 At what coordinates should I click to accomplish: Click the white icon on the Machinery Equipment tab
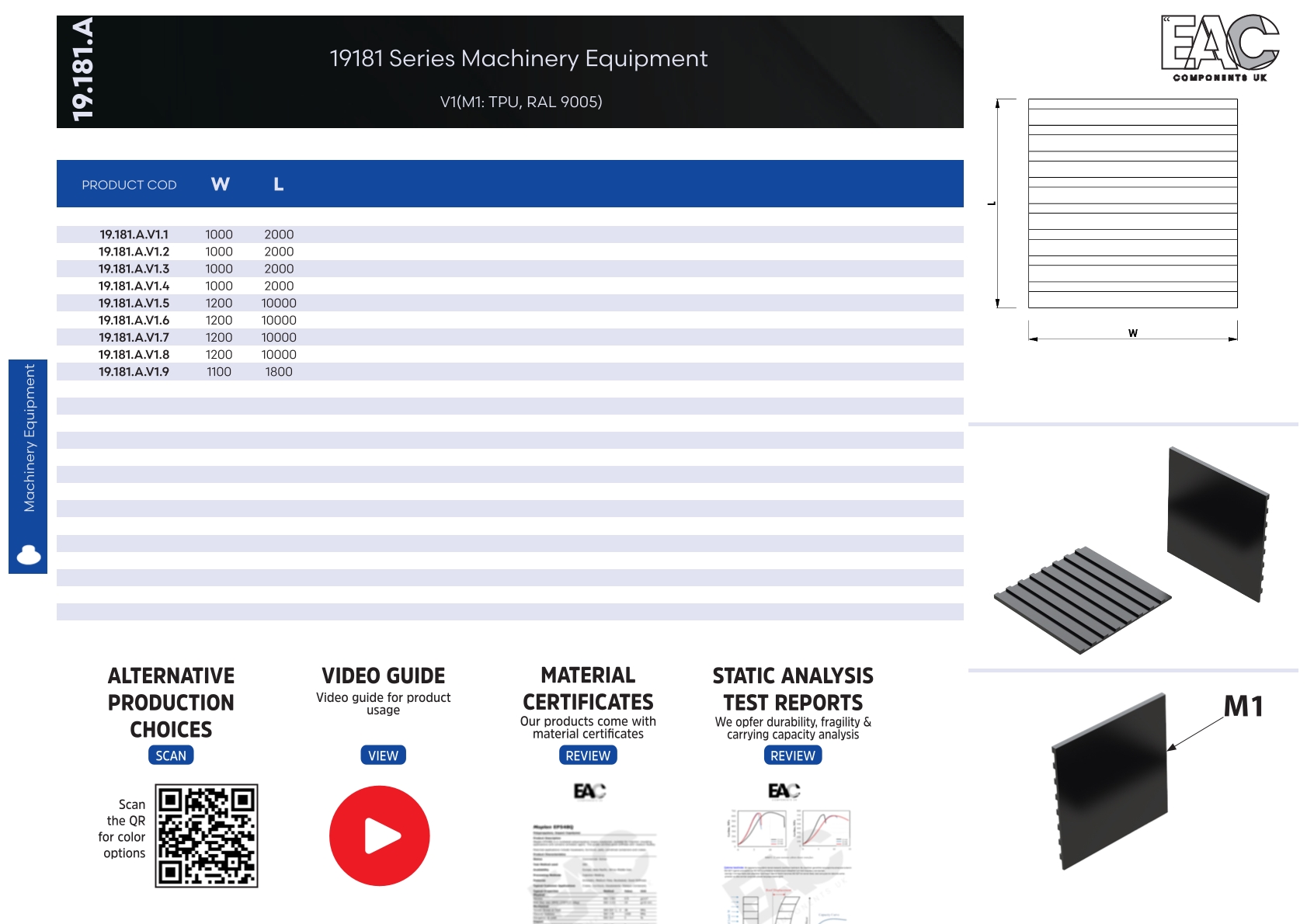[29, 554]
